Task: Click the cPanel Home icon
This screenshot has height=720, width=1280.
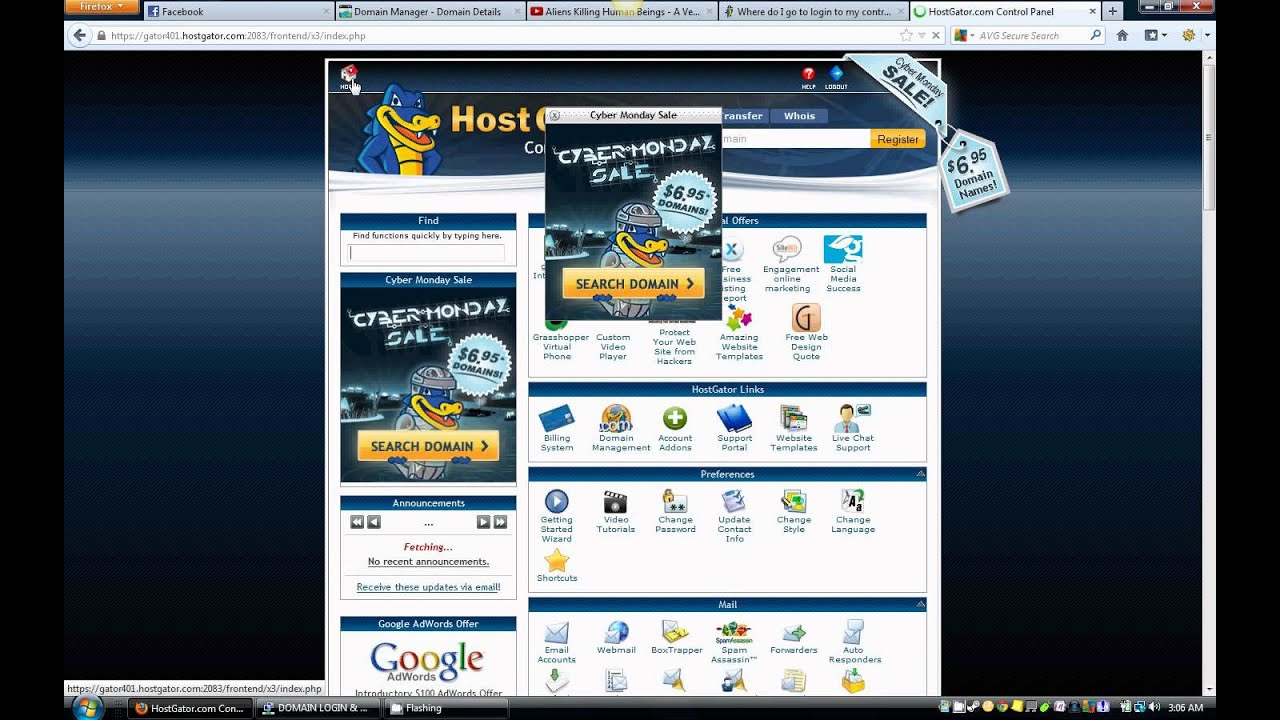Action: [x=348, y=75]
